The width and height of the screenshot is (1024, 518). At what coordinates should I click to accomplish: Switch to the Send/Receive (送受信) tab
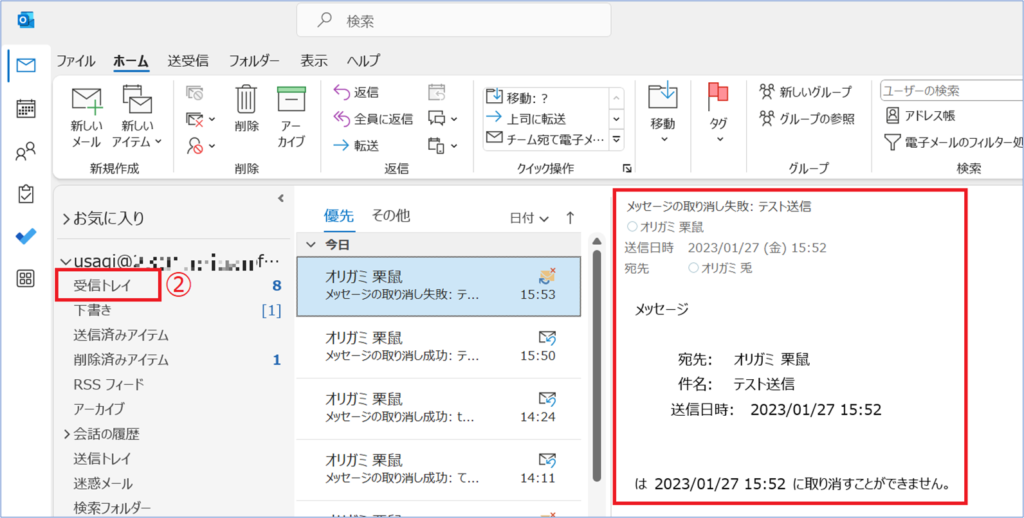coord(188,60)
